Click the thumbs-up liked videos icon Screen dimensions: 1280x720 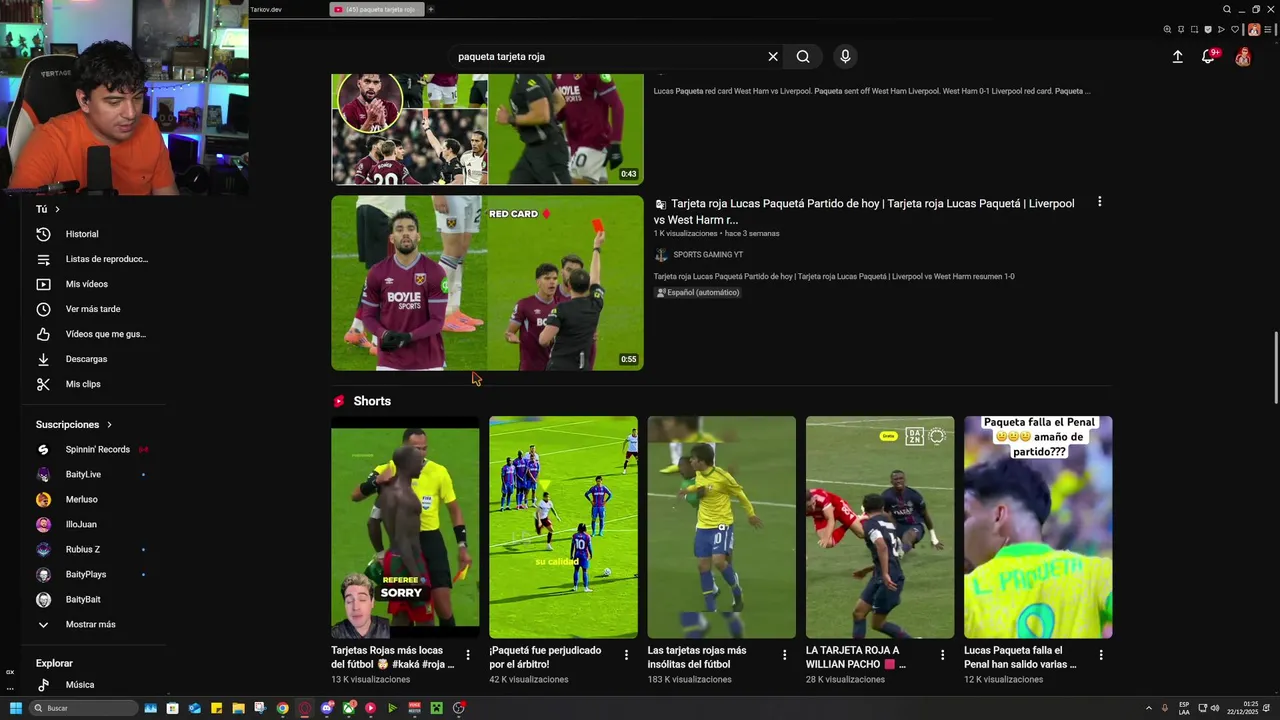pyautogui.click(x=43, y=334)
